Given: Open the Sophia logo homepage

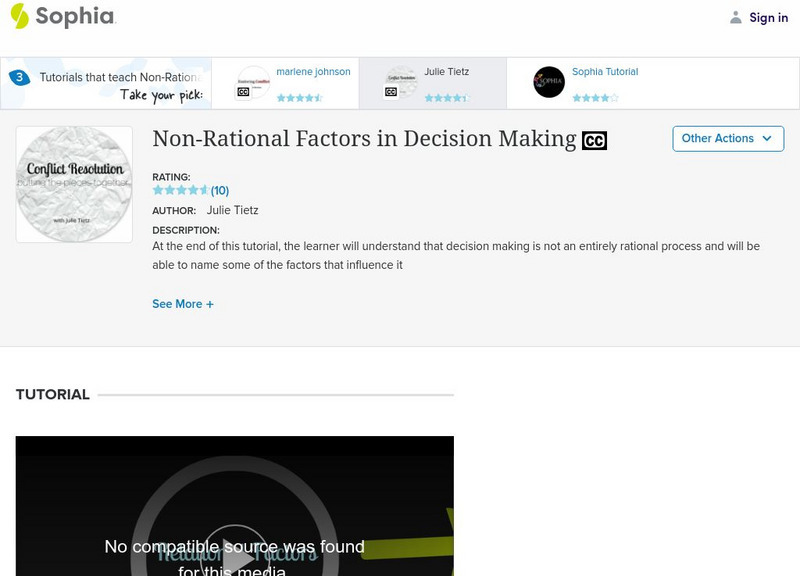Looking at the screenshot, I should pyautogui.click(x=63, y=16).
